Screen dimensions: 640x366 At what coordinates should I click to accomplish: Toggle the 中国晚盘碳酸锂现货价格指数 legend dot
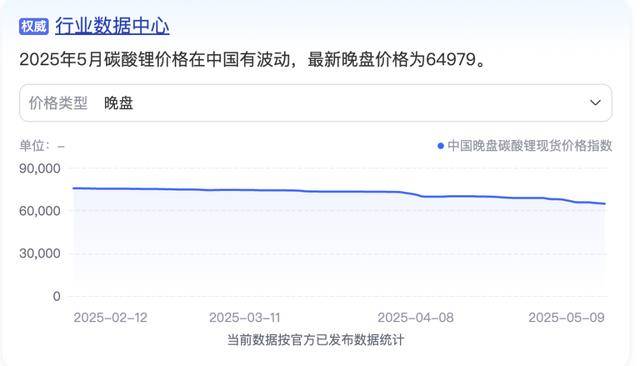tap(440, 146)
